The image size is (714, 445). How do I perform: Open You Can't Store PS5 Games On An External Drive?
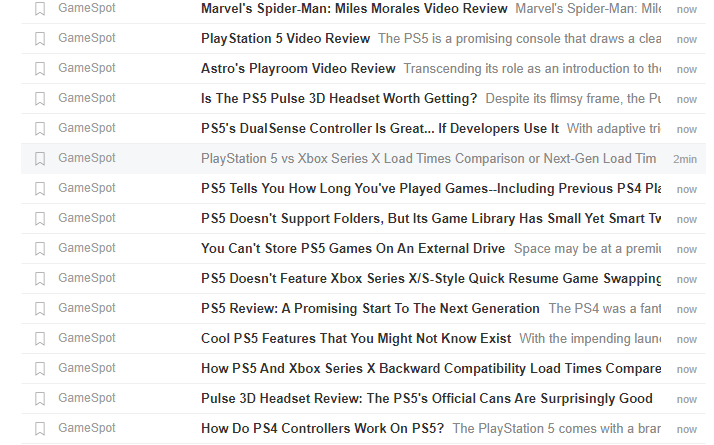coord(353,249)
